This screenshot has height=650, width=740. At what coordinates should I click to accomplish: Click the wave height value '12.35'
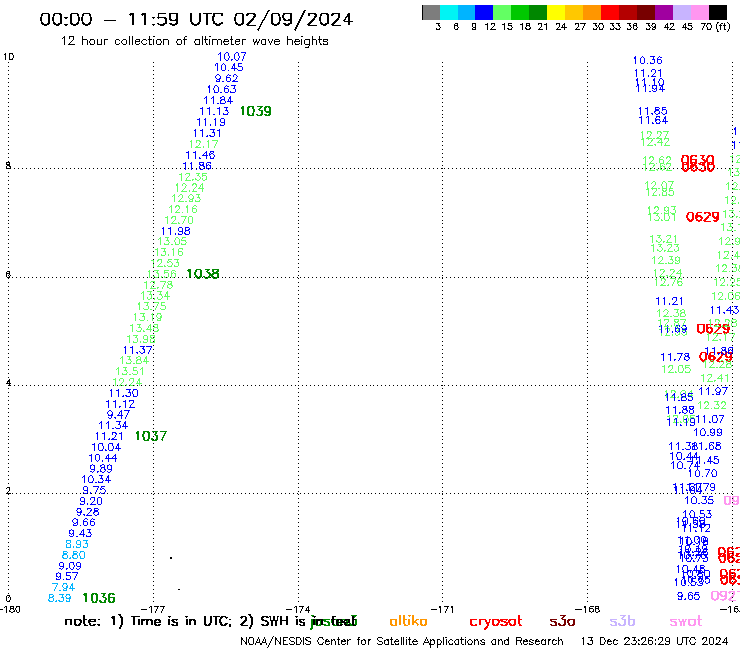193,177
